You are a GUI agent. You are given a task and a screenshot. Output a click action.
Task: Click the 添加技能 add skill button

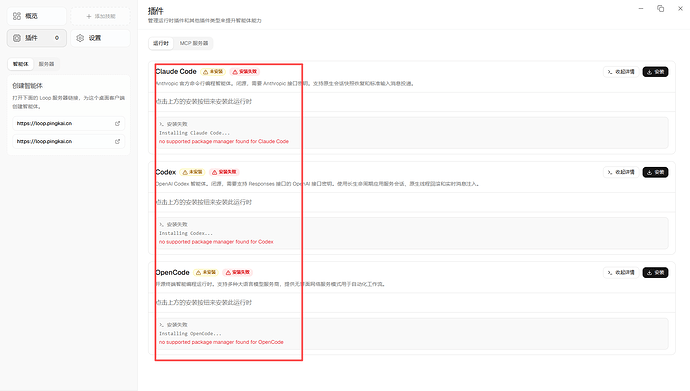click(x=100, y=16)
